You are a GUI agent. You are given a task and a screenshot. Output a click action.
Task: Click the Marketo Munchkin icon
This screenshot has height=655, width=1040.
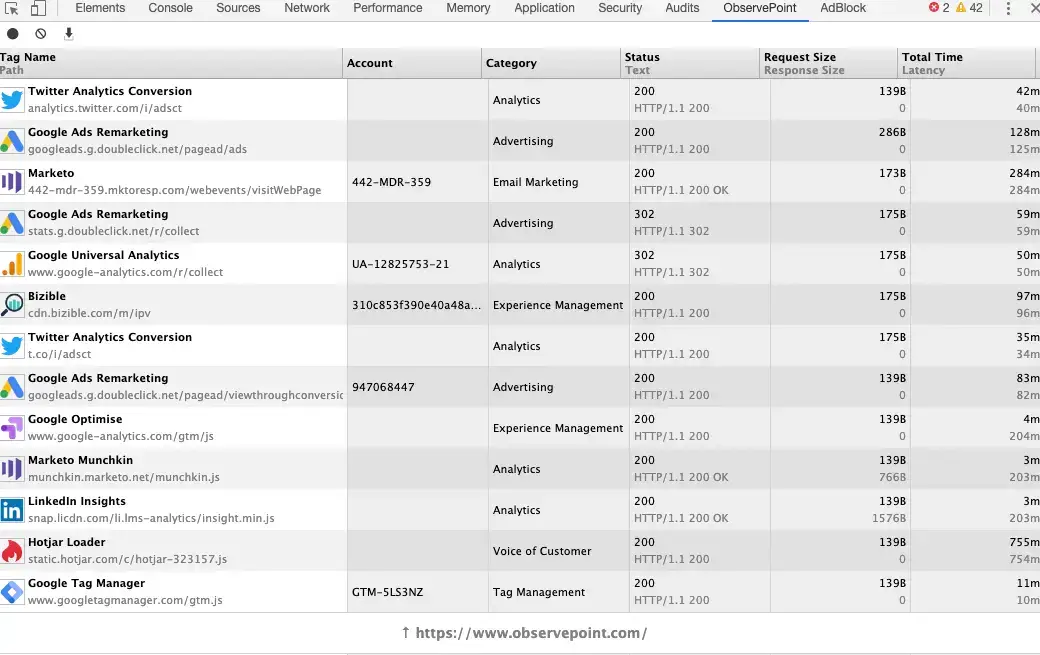click(x=12, y=469)
